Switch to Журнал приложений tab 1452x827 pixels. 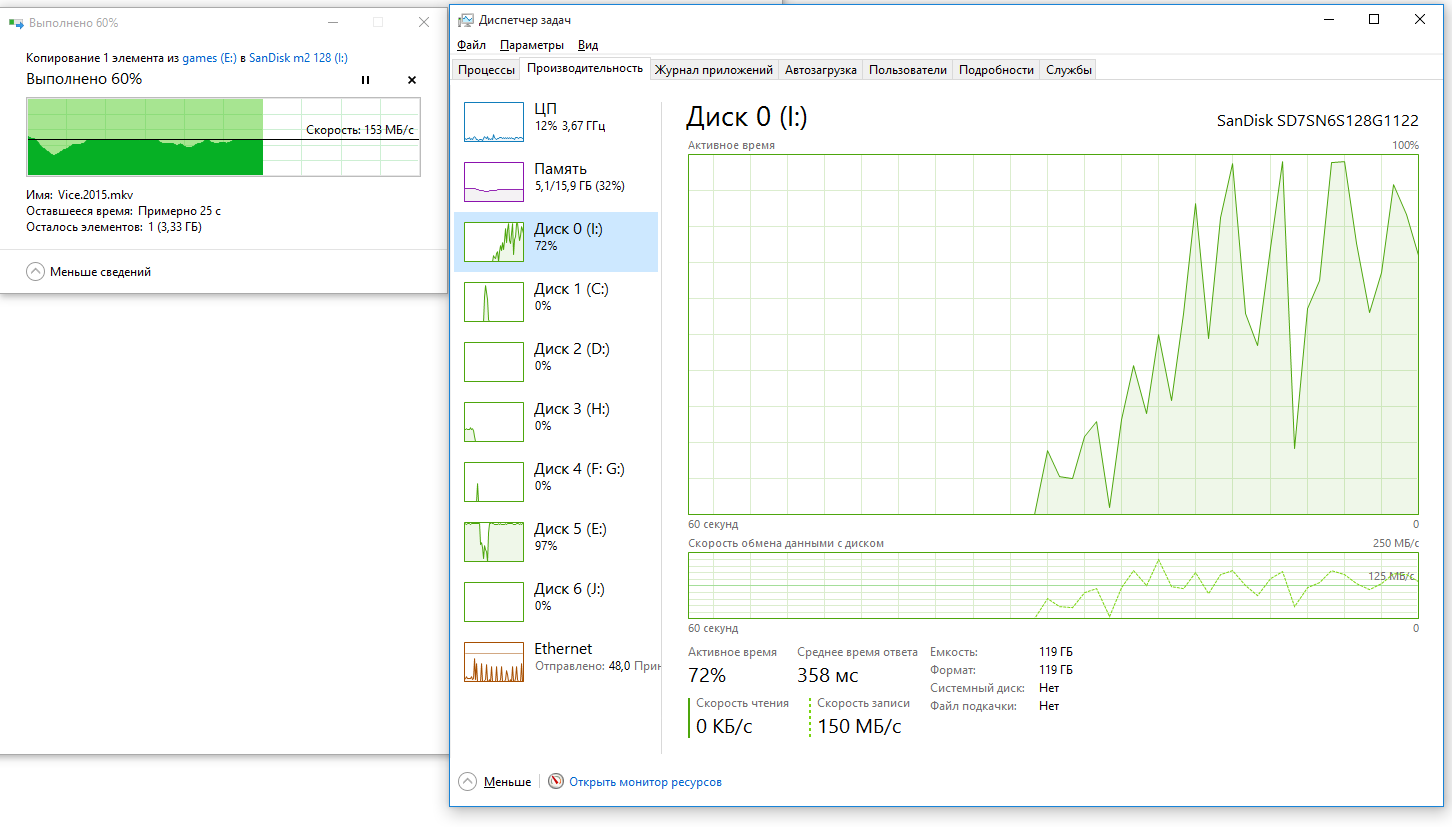tap(713, 70)
